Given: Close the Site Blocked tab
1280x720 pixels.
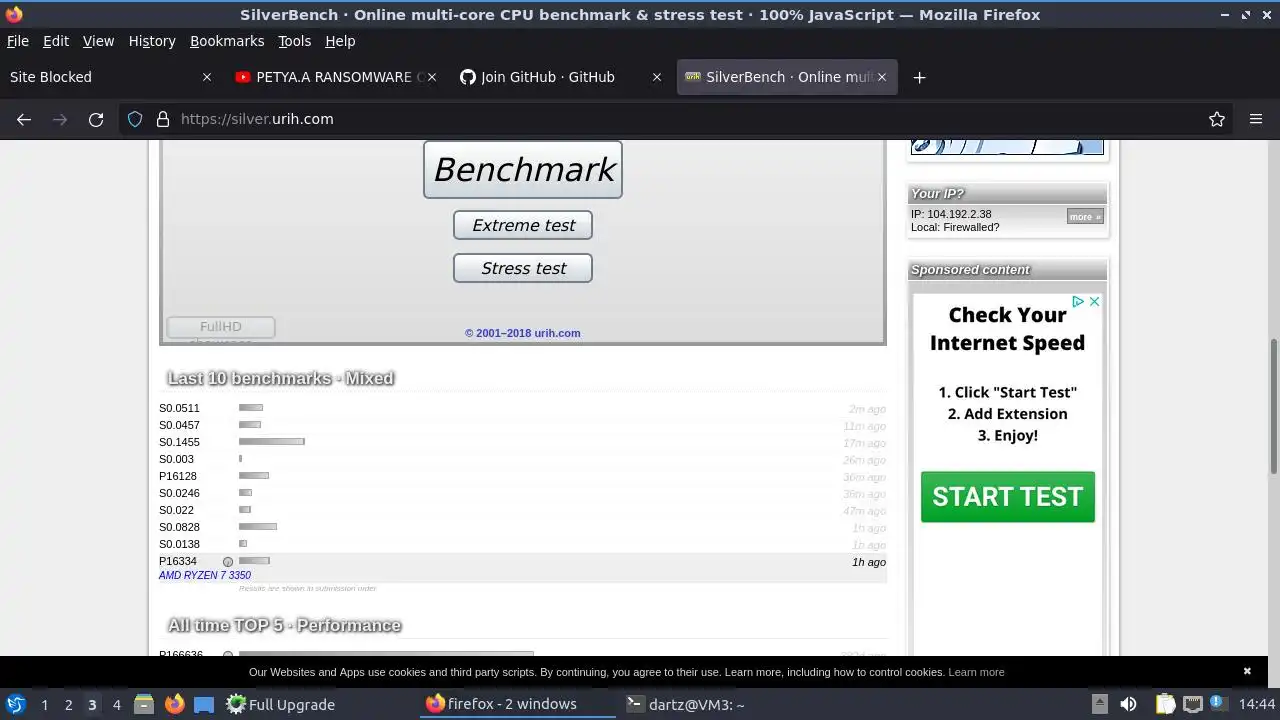Looking at the screenshot, I should [x=207, y=77].
